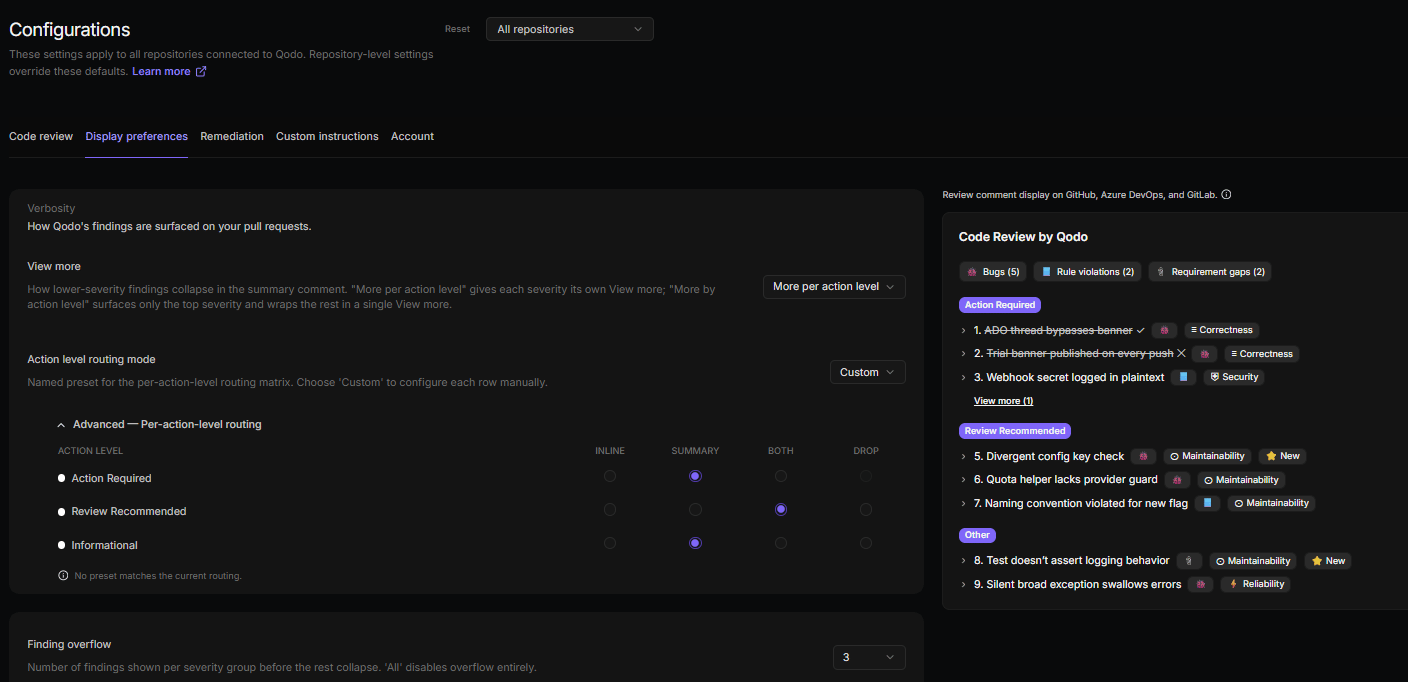Click the bug icon beside Silent broad exception

pyautogui.click(x=1201, y=584)
